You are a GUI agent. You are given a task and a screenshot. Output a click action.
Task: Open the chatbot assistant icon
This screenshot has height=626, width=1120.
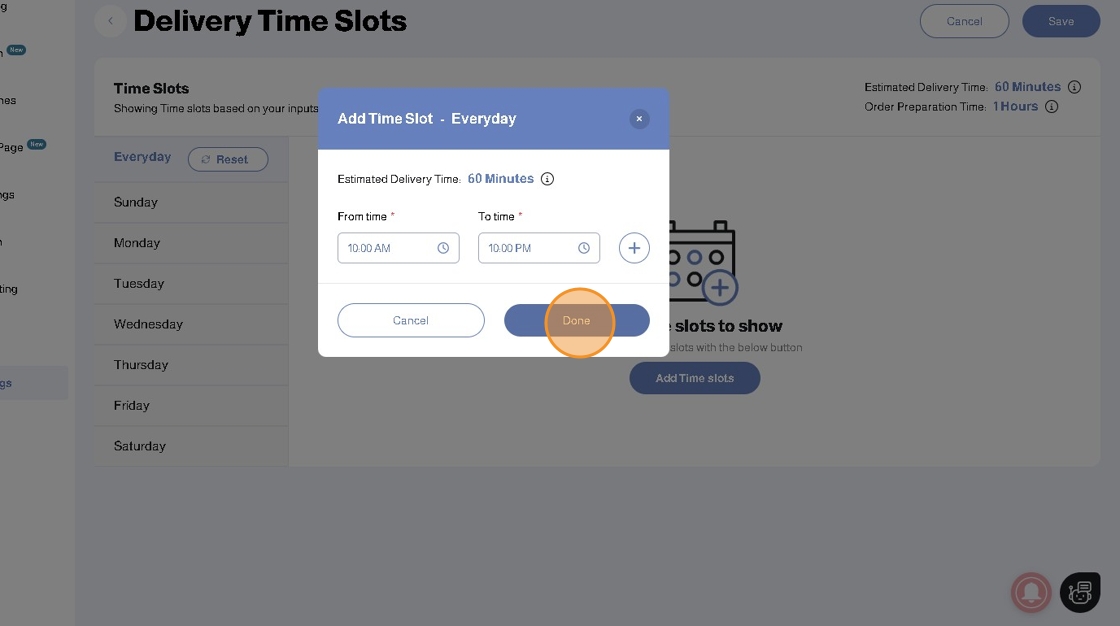click(x=1080, y=592)
